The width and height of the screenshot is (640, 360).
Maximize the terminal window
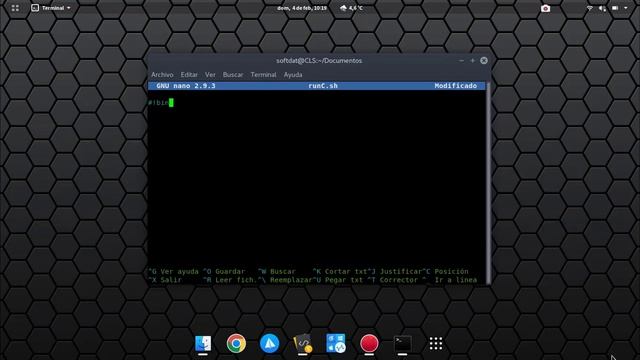(x=472, y=60)
